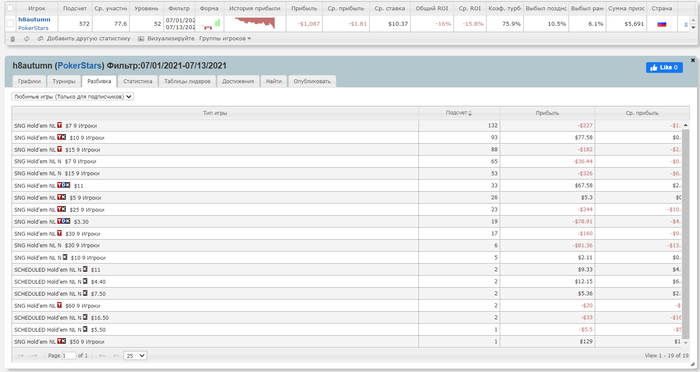Click the x link at the end of h8autumn row
Viewport: 700px width, 372px height.
(x=686, y=24)
